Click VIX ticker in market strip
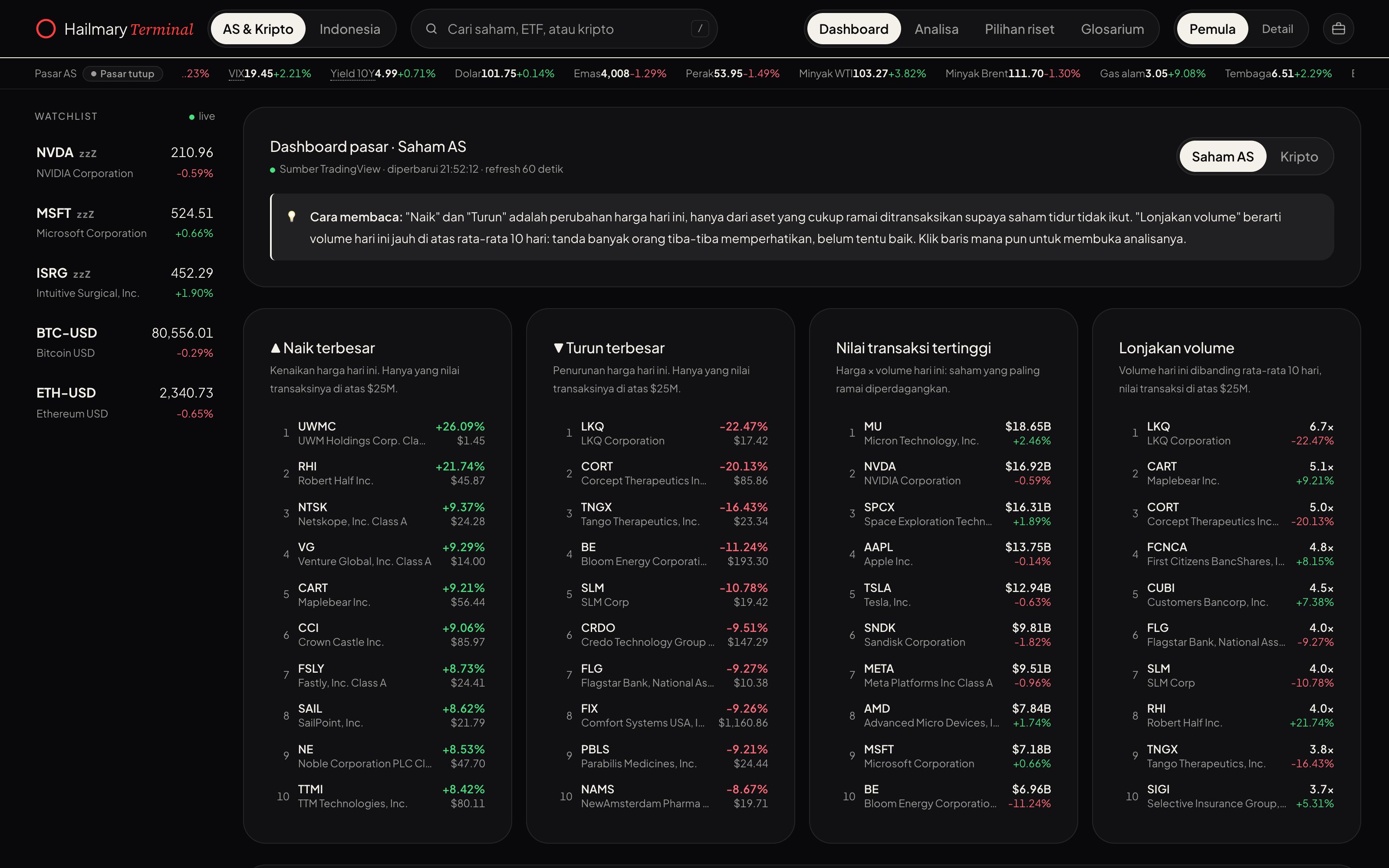The width and height of the screenshot is (1389, 868). pos(269,73)
